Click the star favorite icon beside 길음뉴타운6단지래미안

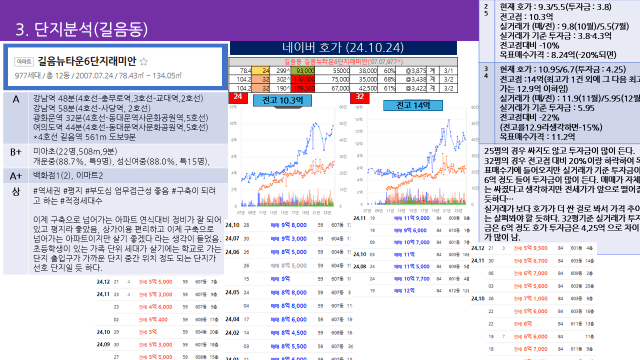tap(144, 62)
